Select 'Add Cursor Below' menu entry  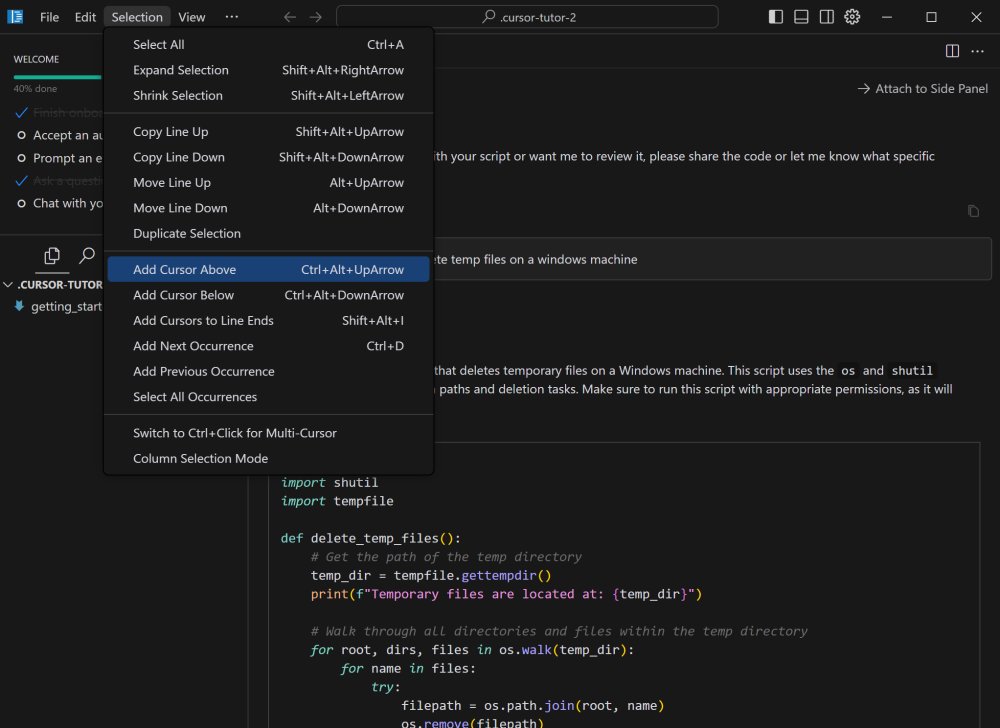point(183,295)
